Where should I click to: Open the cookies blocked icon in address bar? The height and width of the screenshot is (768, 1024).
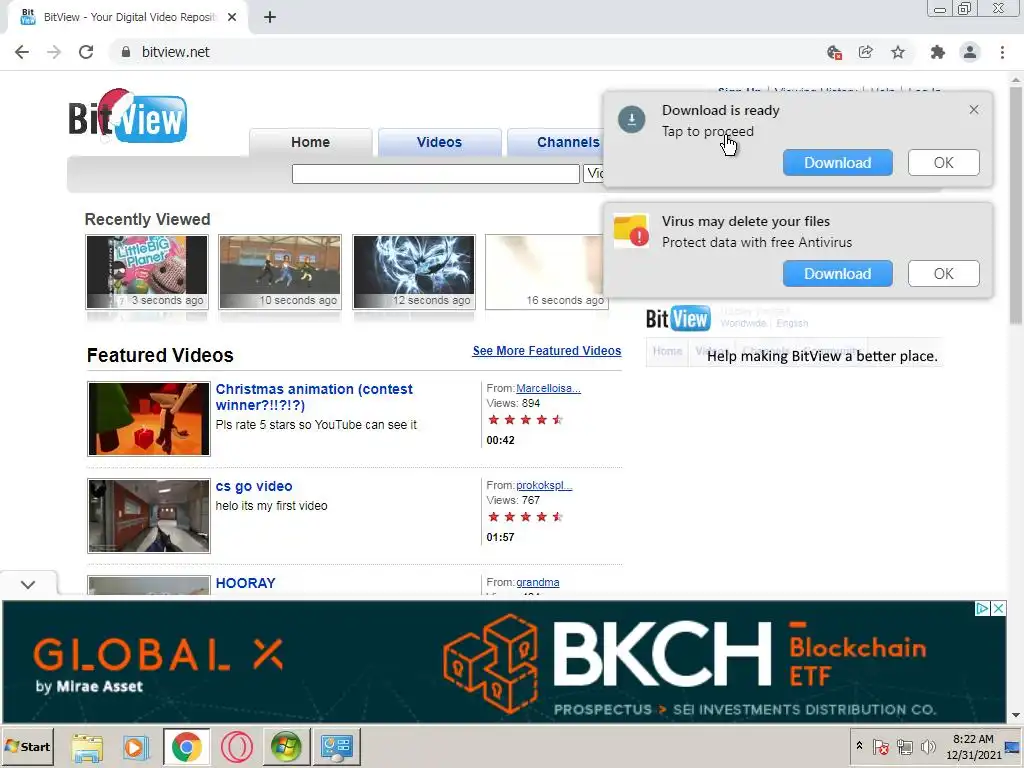pos(834,52)
